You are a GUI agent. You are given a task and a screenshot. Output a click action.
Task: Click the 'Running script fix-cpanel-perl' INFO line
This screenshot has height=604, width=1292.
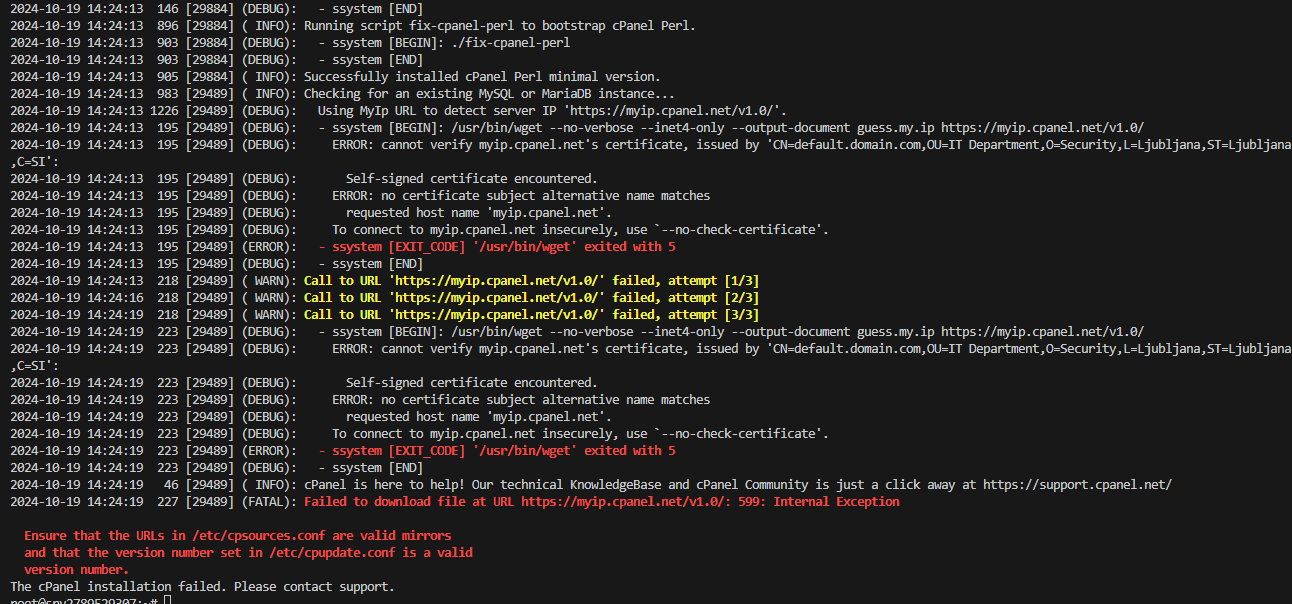click(499, 26)
